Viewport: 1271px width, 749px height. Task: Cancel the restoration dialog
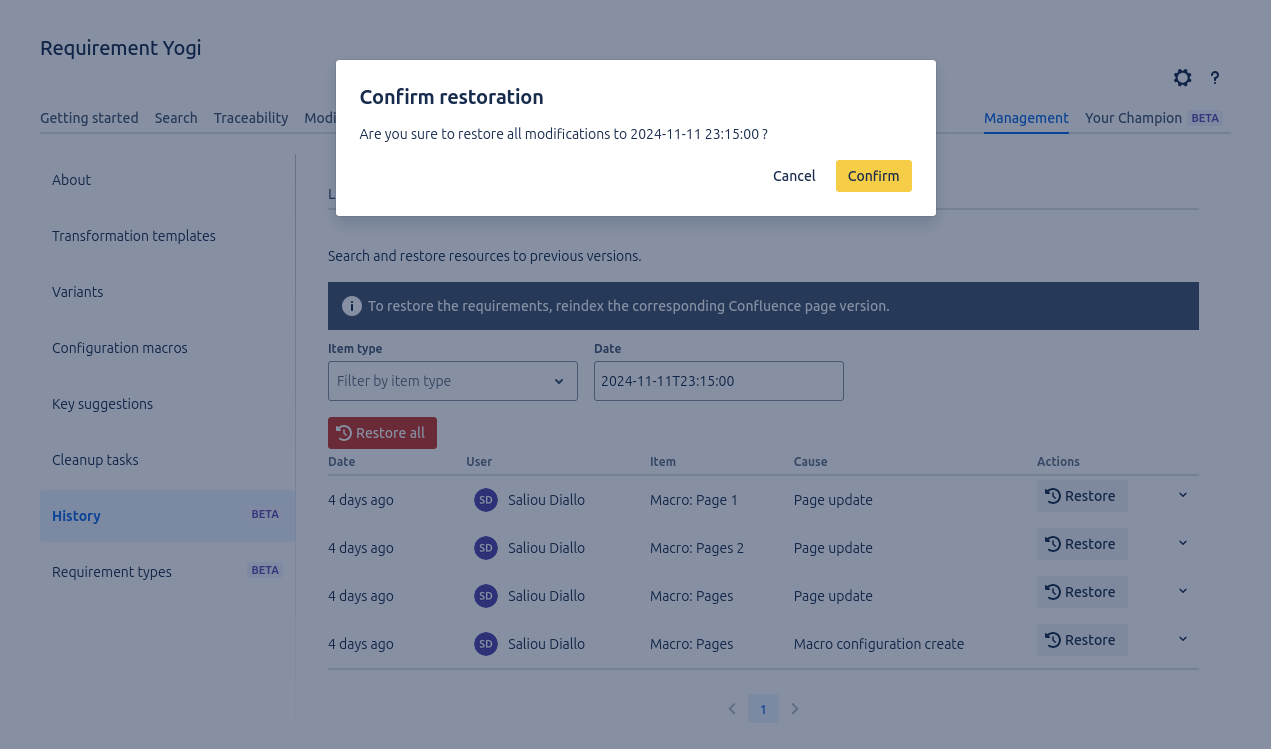pos(794,176)
